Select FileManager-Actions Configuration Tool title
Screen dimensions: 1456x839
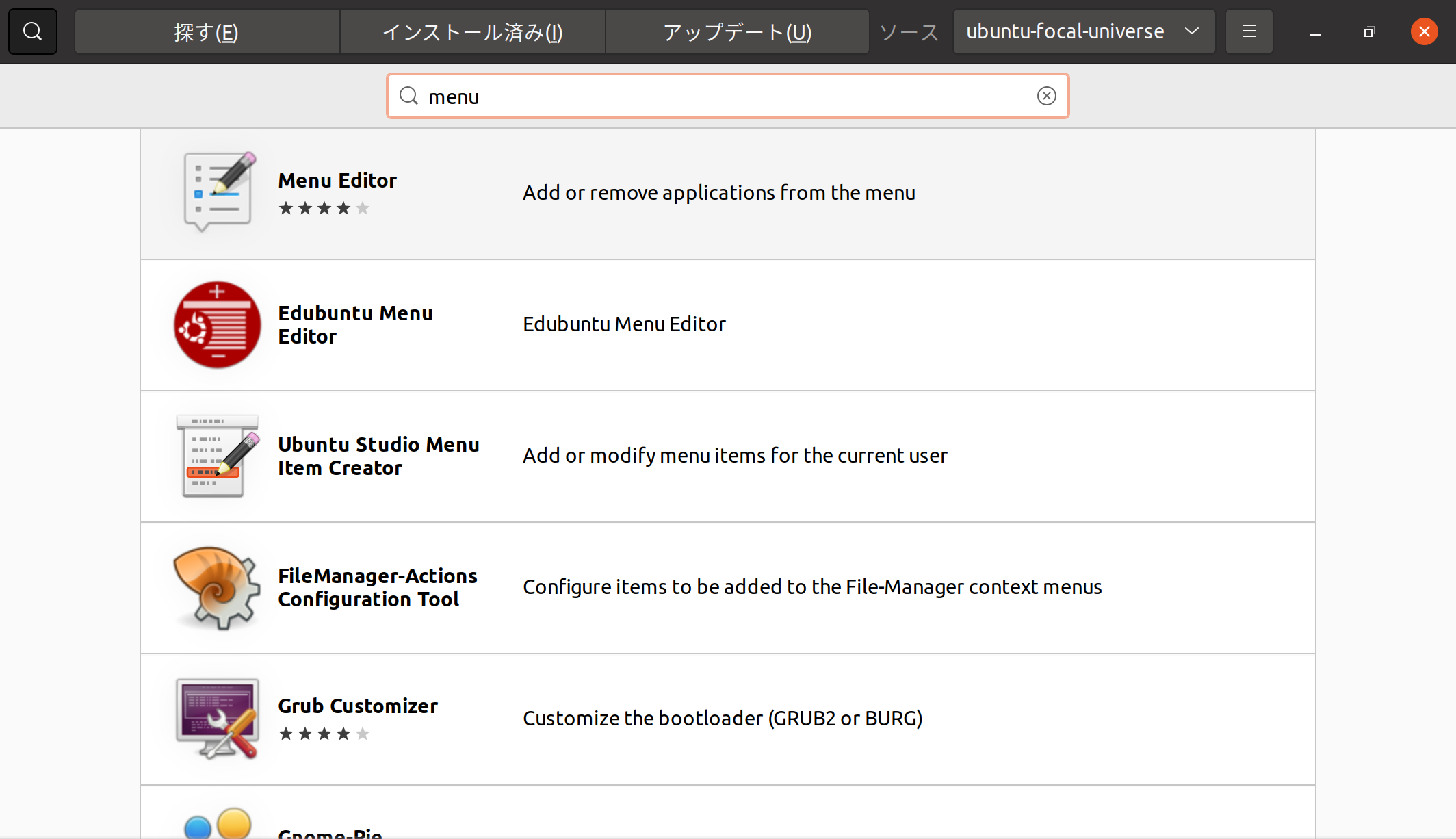click(x=378, y=587)
